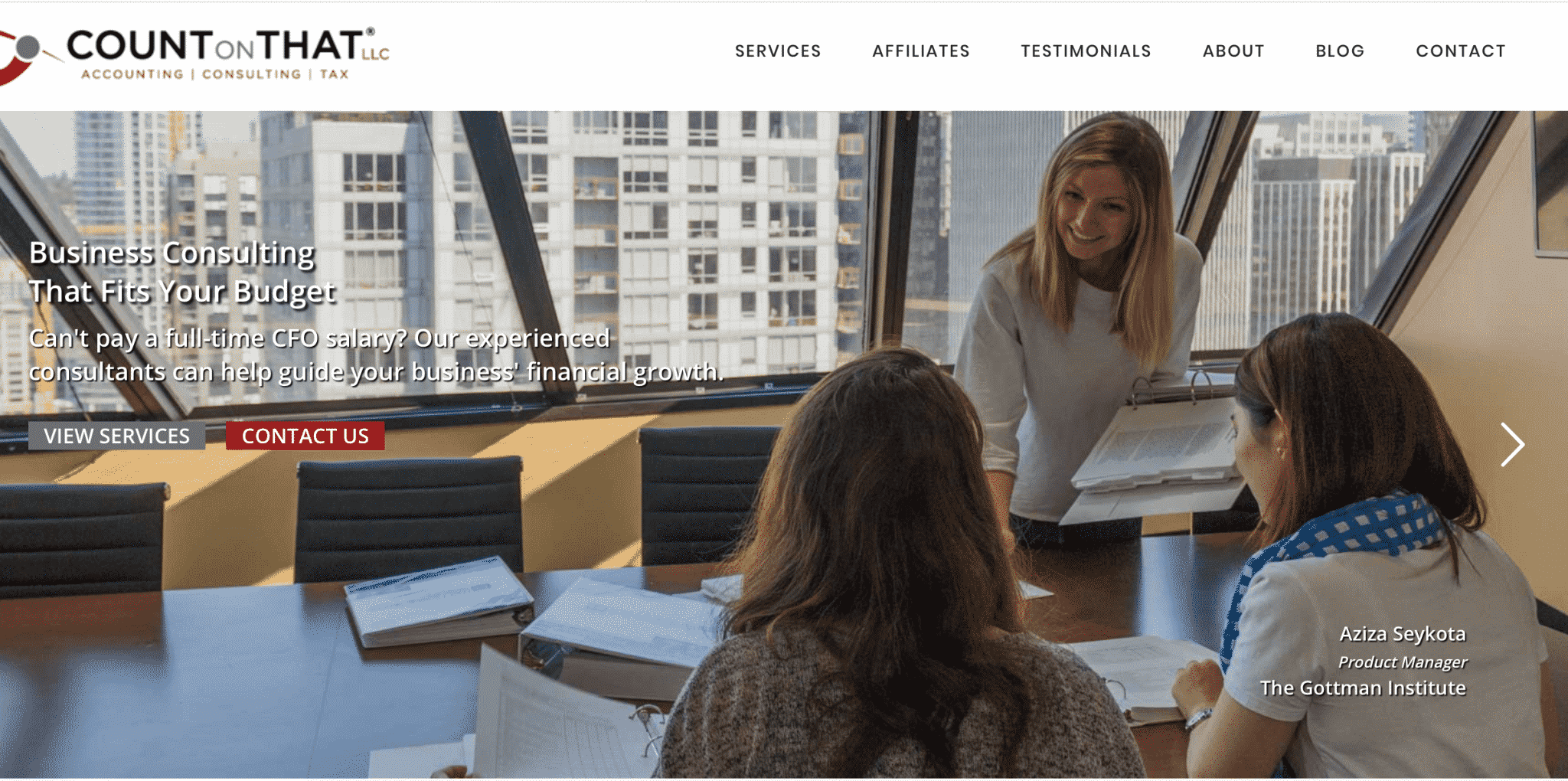Click the Product Manager subtitle text
Screen dimensions: 1568x781
coord(1403,662)
